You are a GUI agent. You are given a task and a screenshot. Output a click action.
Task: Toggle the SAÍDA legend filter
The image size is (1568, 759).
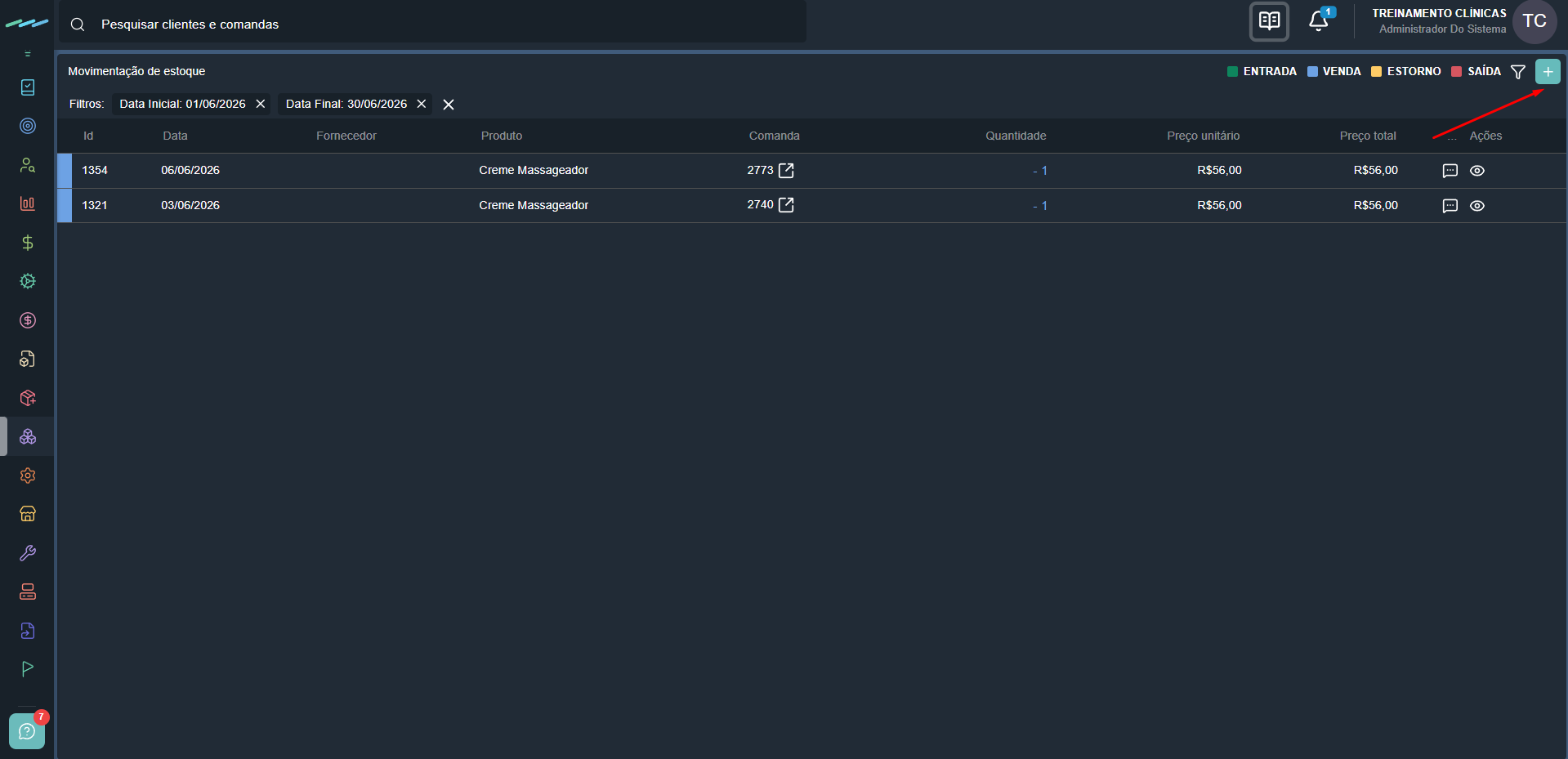point(1476,71)
